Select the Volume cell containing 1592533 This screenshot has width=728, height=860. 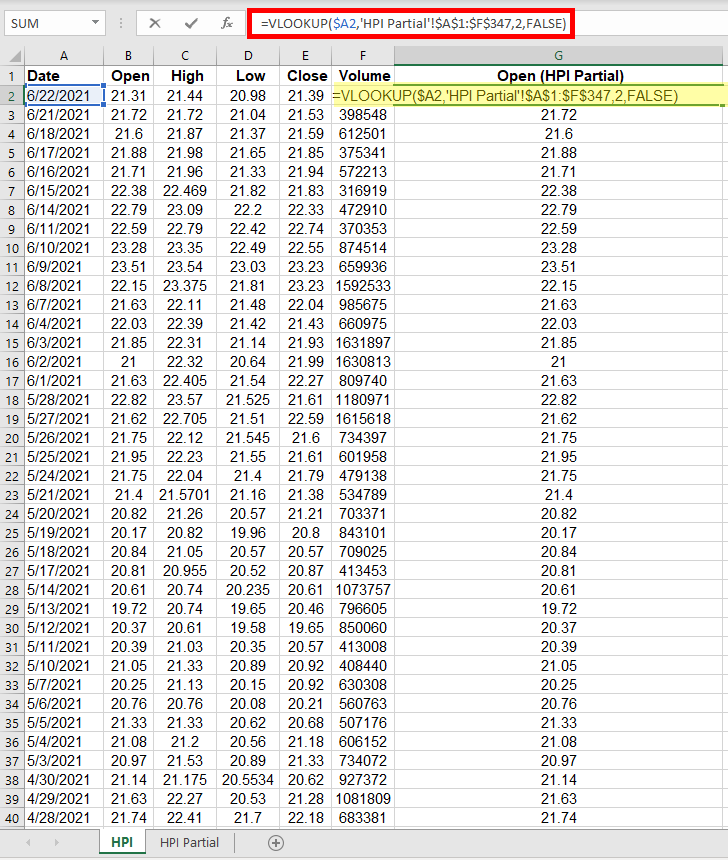[363, 286]
